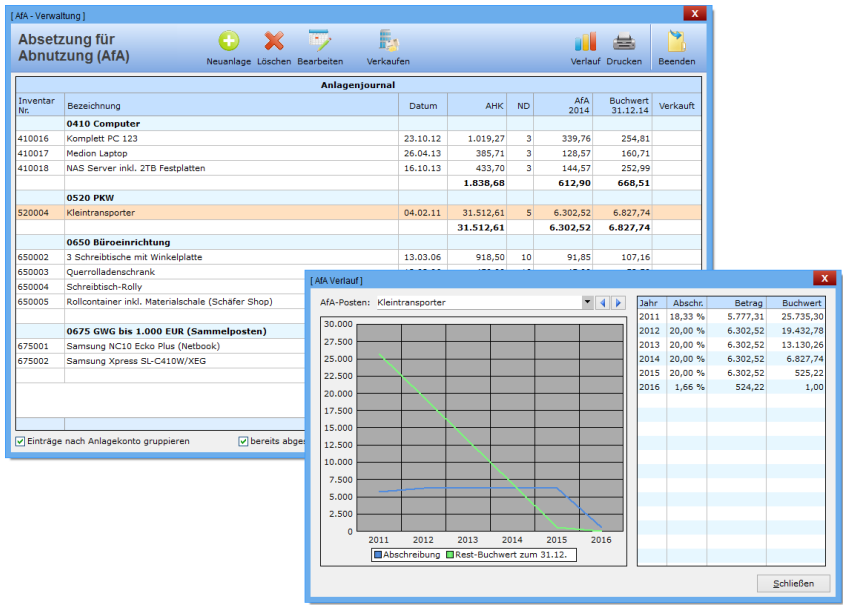
Task: Go to next AfA-Posten with right arrow
Action: pyautogui.click(x=618, y=302)
